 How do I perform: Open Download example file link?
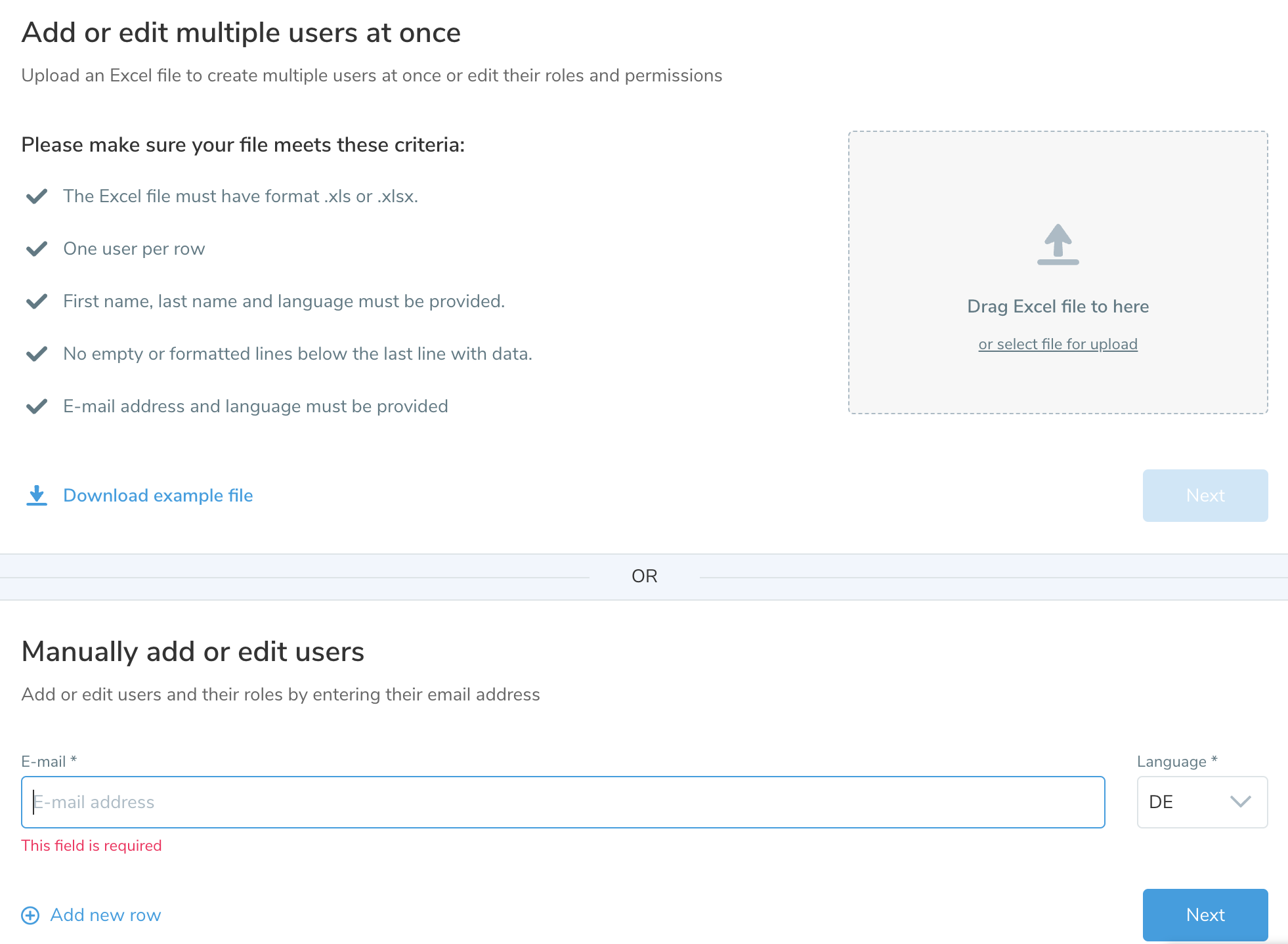tap(158, 496)
